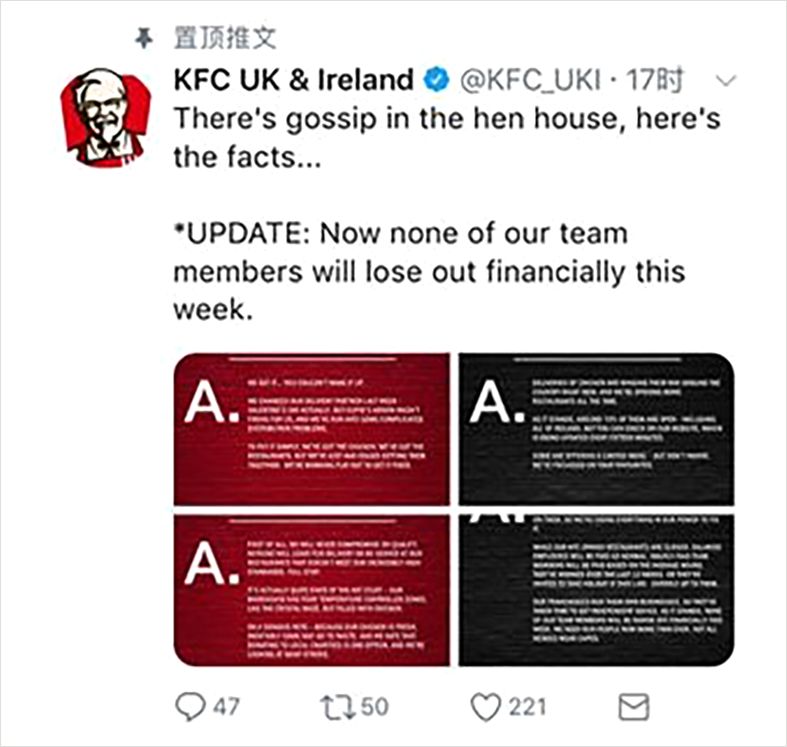The height and width of the screenshot is (747, 787).
Task: Click the like count 221
Action: point(527,707)
